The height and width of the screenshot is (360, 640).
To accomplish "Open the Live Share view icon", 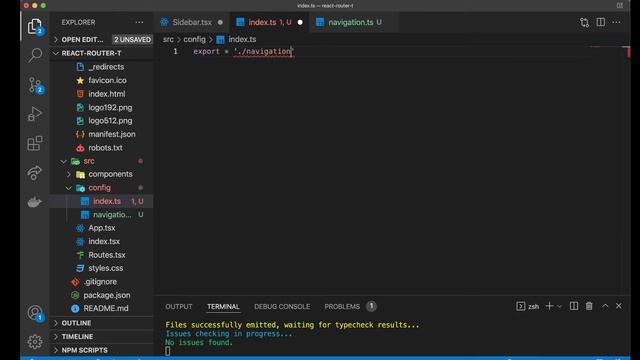I will [x=35, y=173].
